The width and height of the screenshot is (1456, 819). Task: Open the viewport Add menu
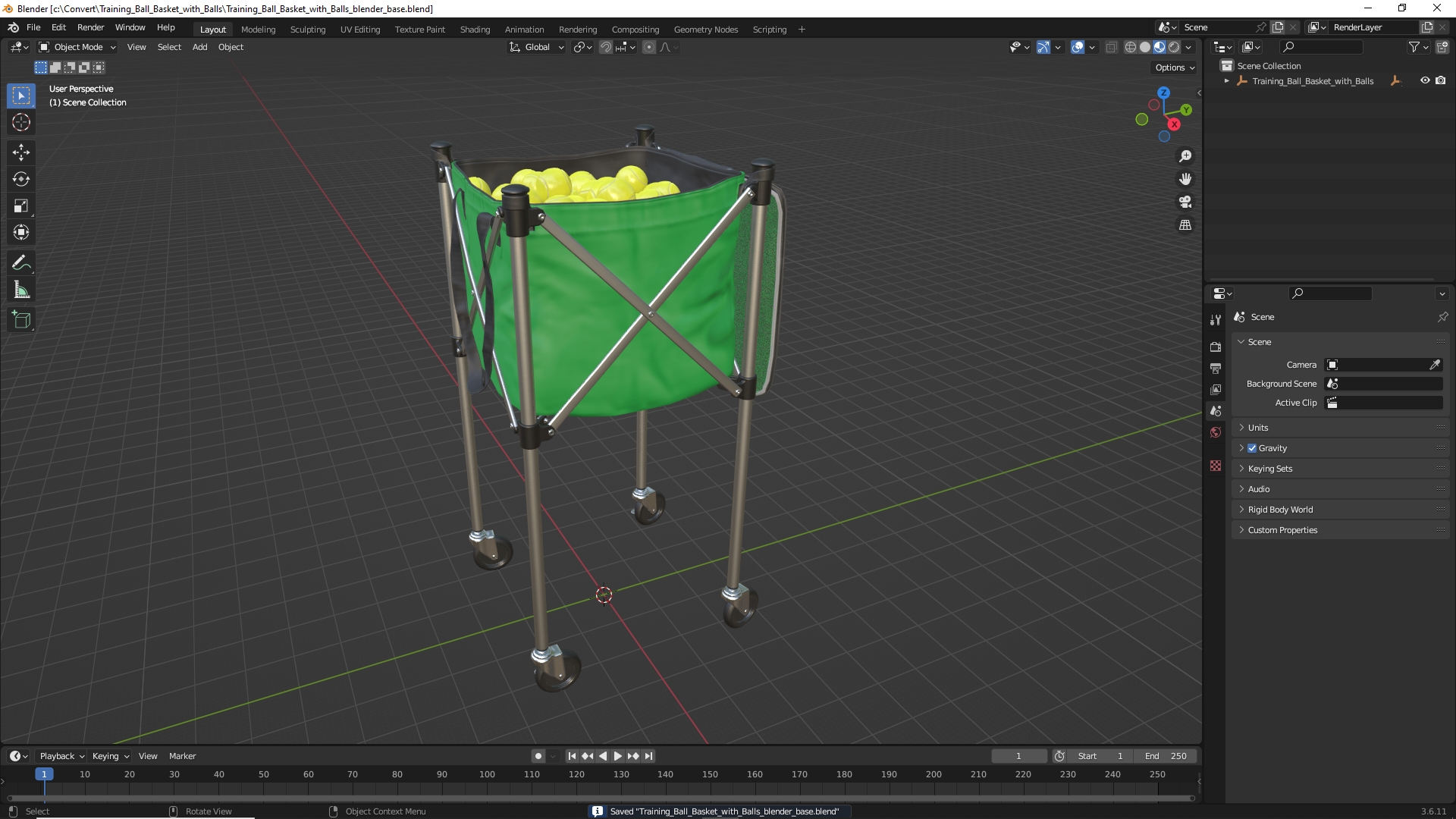[199, 47]
